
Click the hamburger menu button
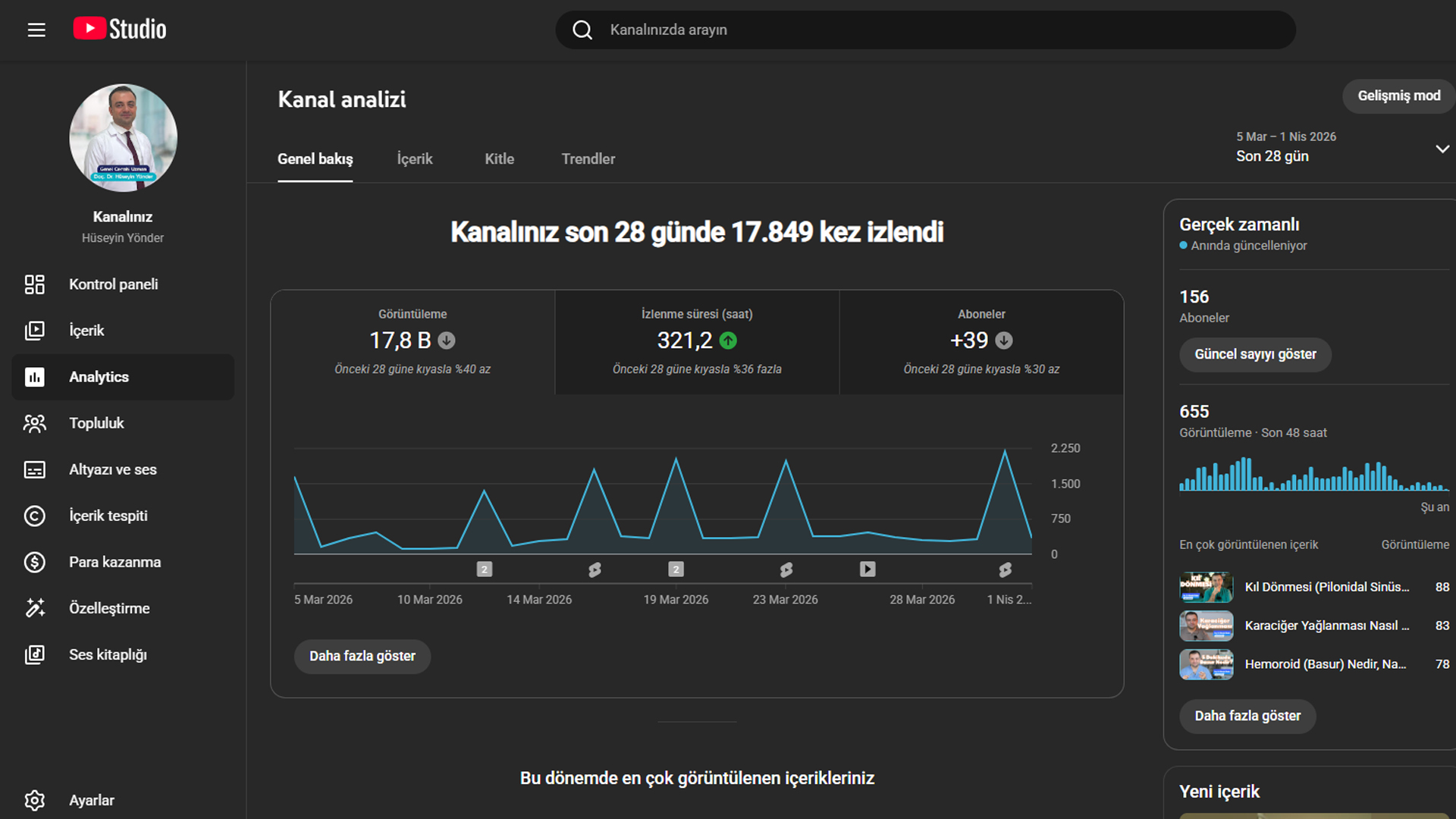click(x=36, y=29)
